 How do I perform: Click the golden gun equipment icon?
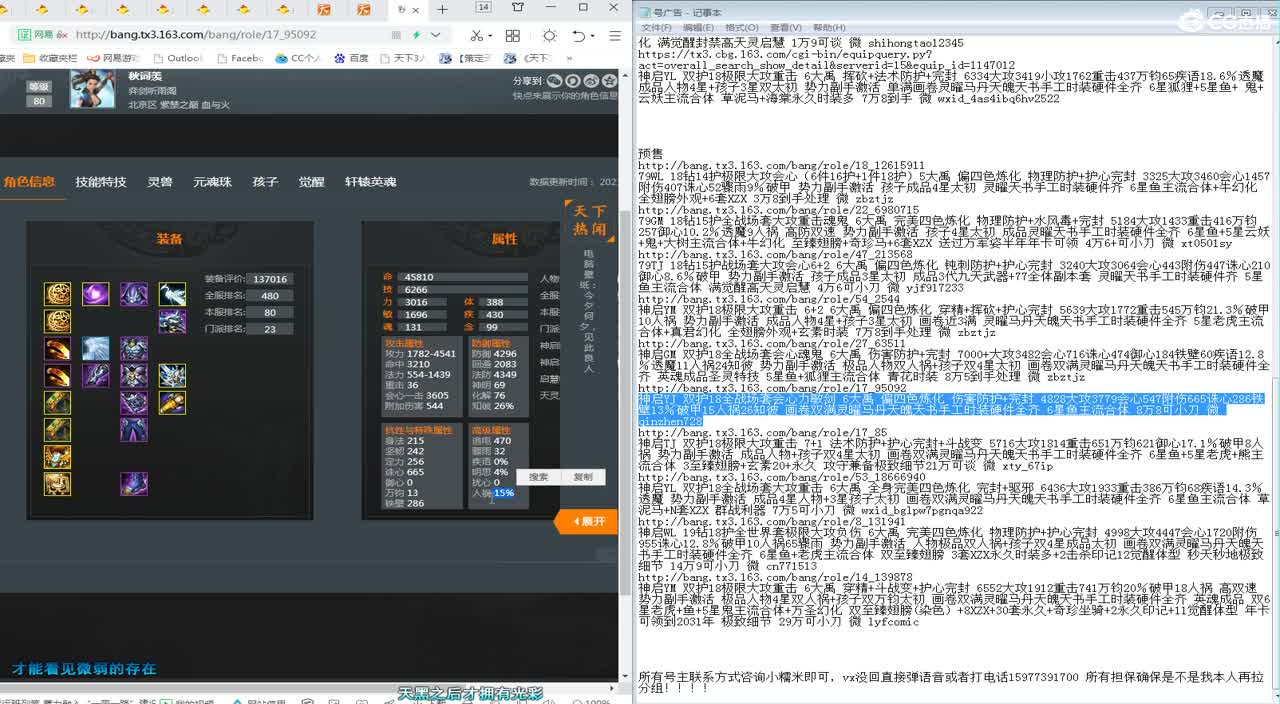click(172, 403)
